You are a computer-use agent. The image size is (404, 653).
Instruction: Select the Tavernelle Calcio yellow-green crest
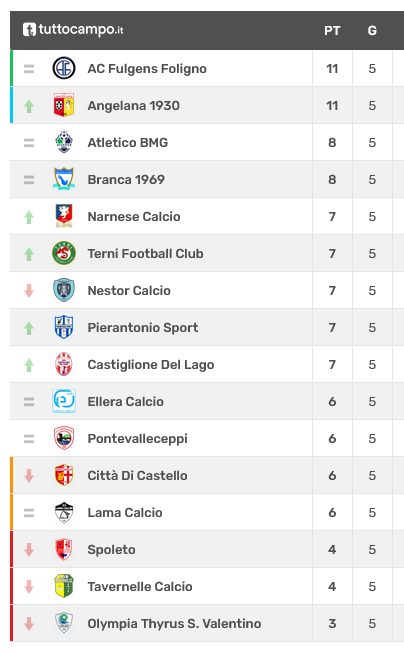coord(64,586)
